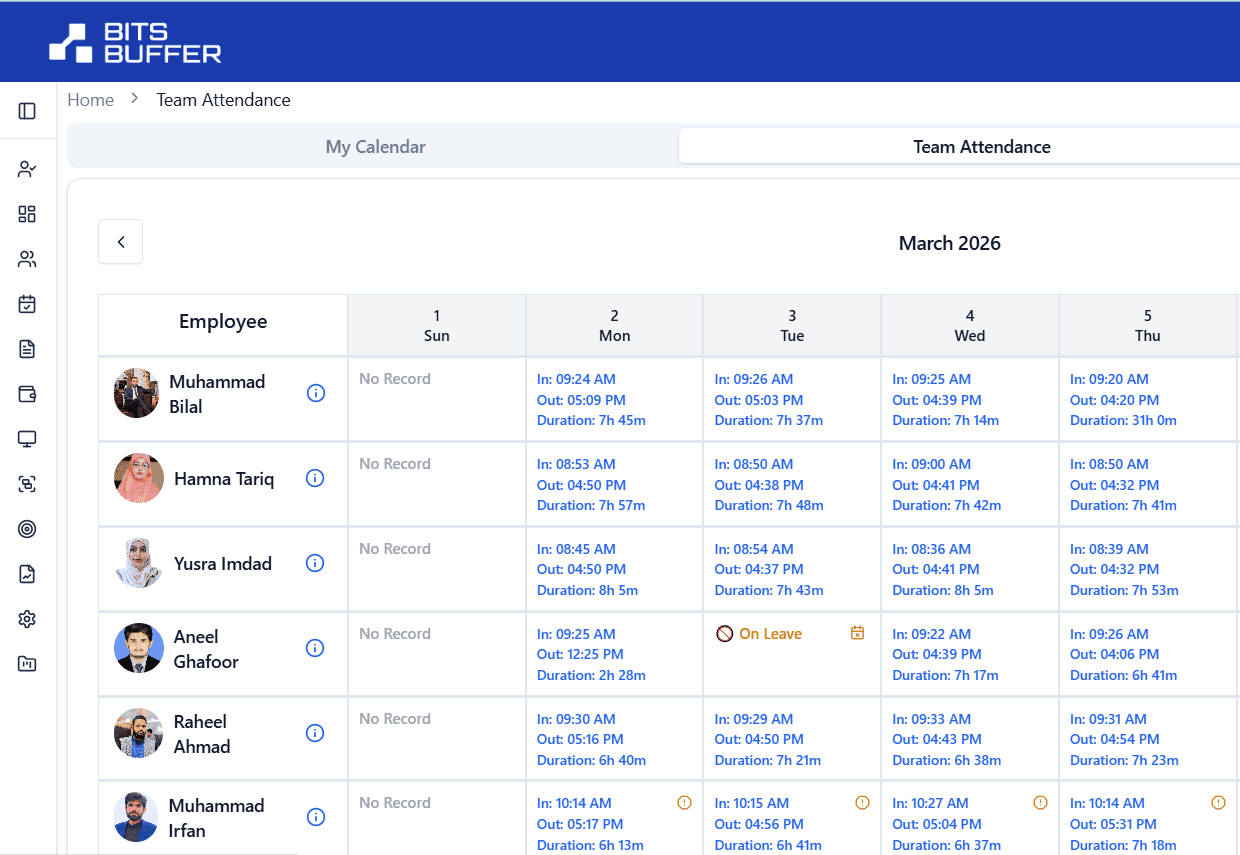Click Hamna Tariq's profile photo
This screenshot has height=855, width=1240.
click(x=138, y=478)
